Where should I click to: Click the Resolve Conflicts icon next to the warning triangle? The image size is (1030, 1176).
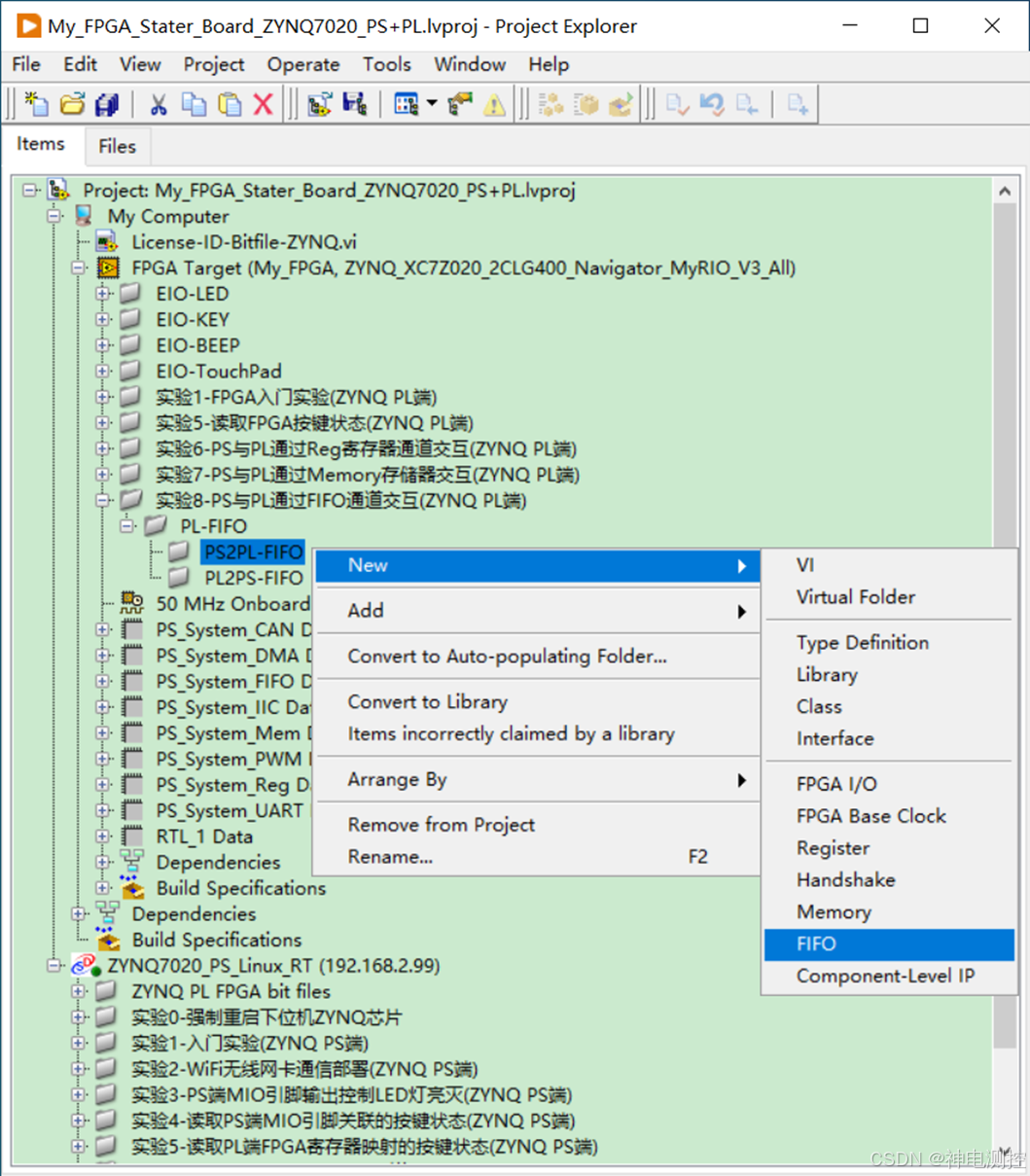460,104
